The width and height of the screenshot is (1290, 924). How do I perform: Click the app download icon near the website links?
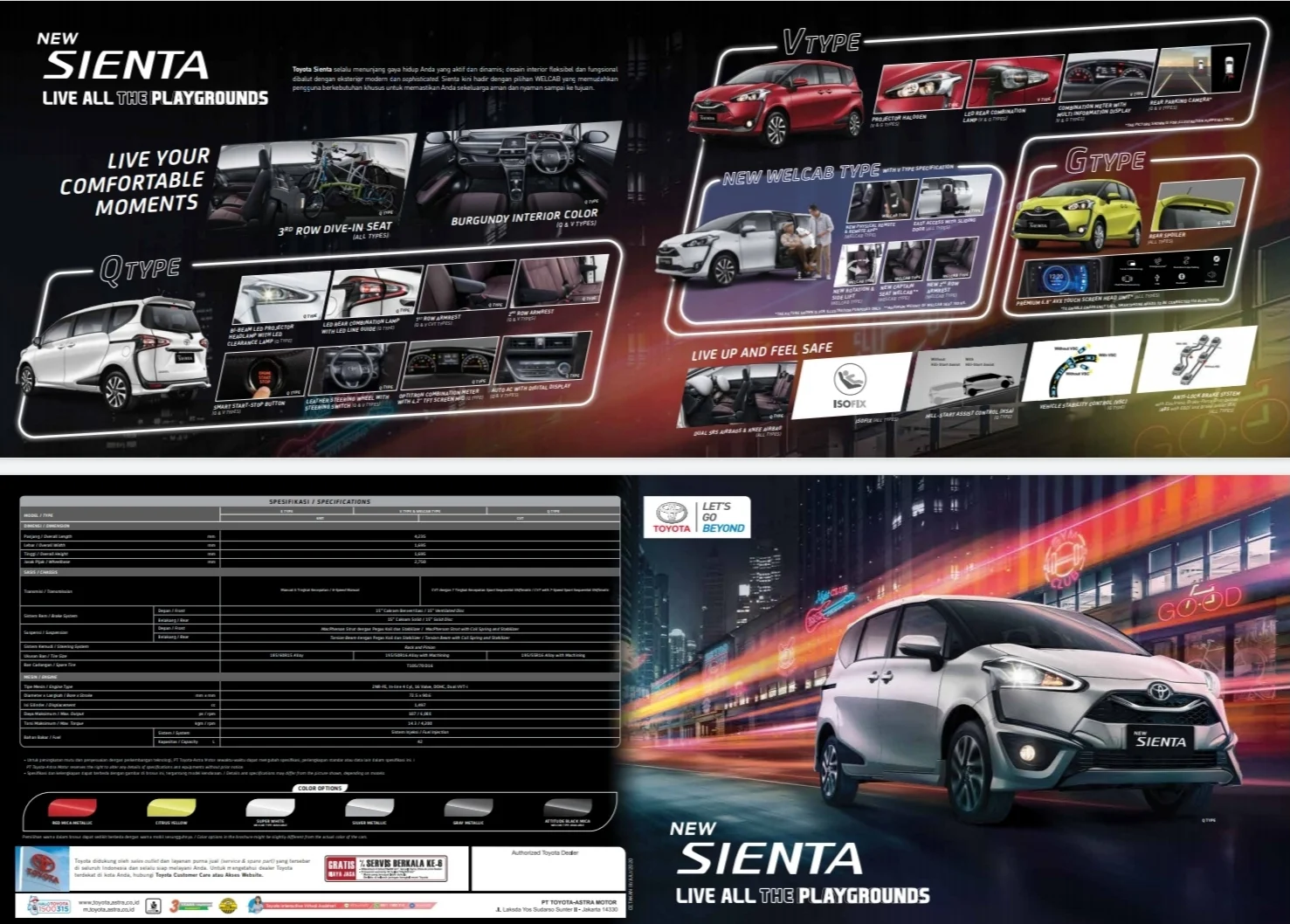(x=155, y=905)
